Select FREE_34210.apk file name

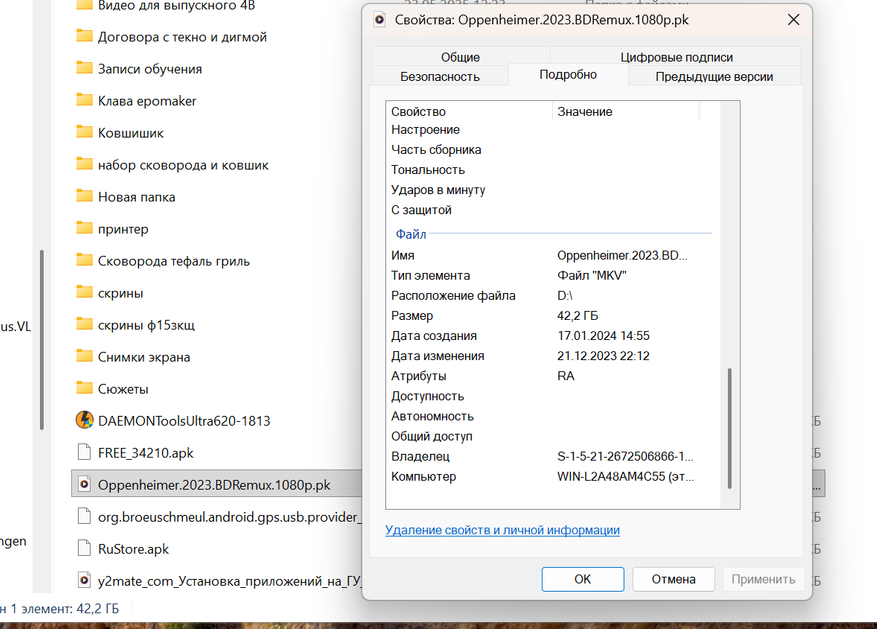(145, 453)
